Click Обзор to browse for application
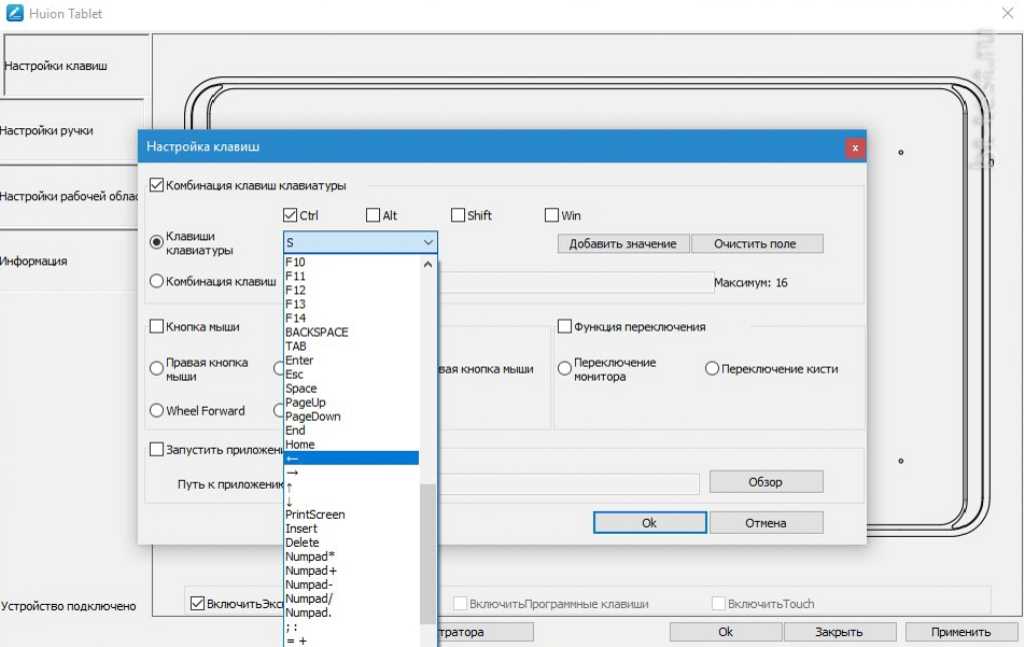This screenshot has height=647, width=1024. (765, 482)
